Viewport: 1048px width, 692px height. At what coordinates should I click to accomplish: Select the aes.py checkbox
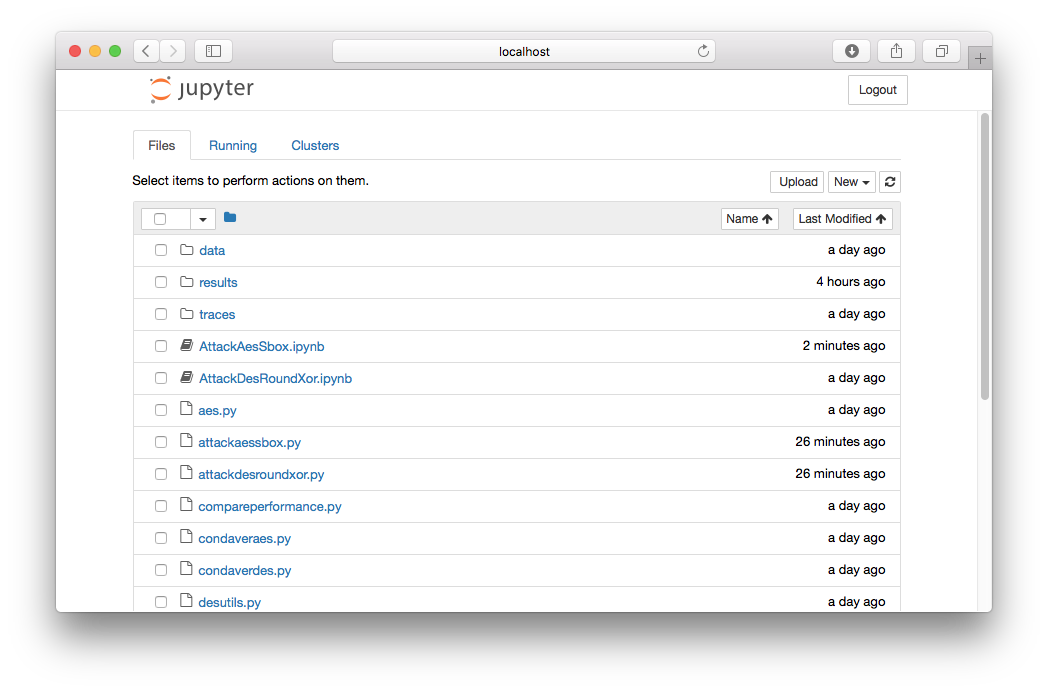point(161,410)
